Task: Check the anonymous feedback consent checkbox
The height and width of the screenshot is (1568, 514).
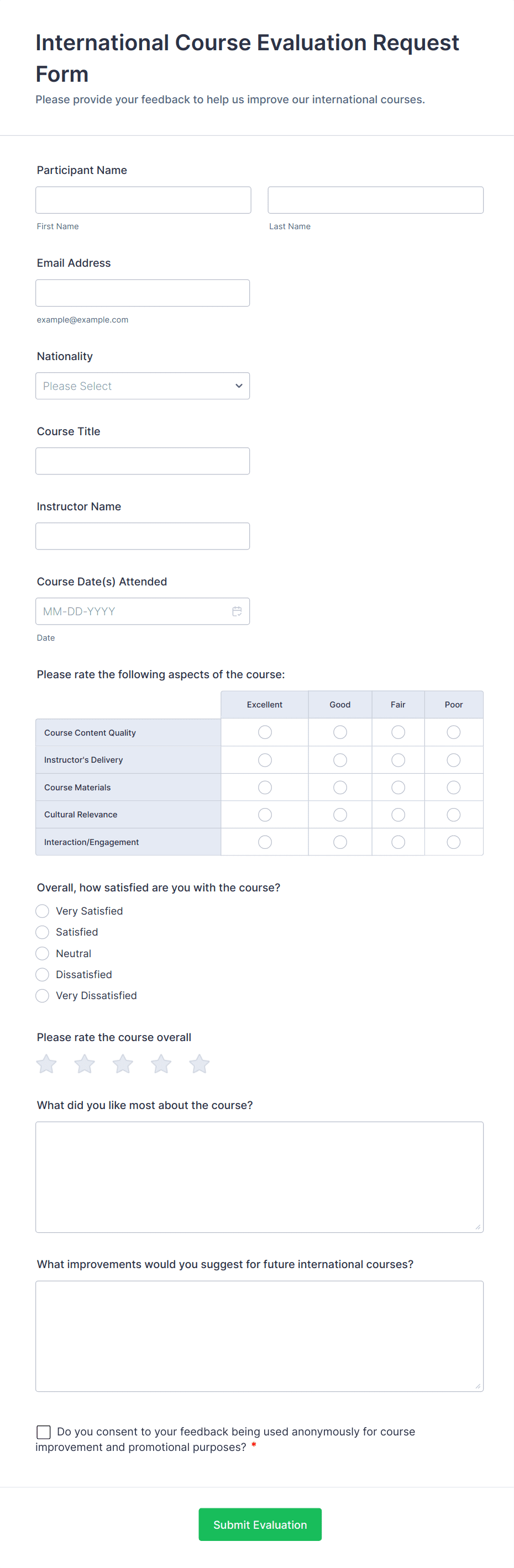Action: pyautogui.click(x=43, y=1432)
